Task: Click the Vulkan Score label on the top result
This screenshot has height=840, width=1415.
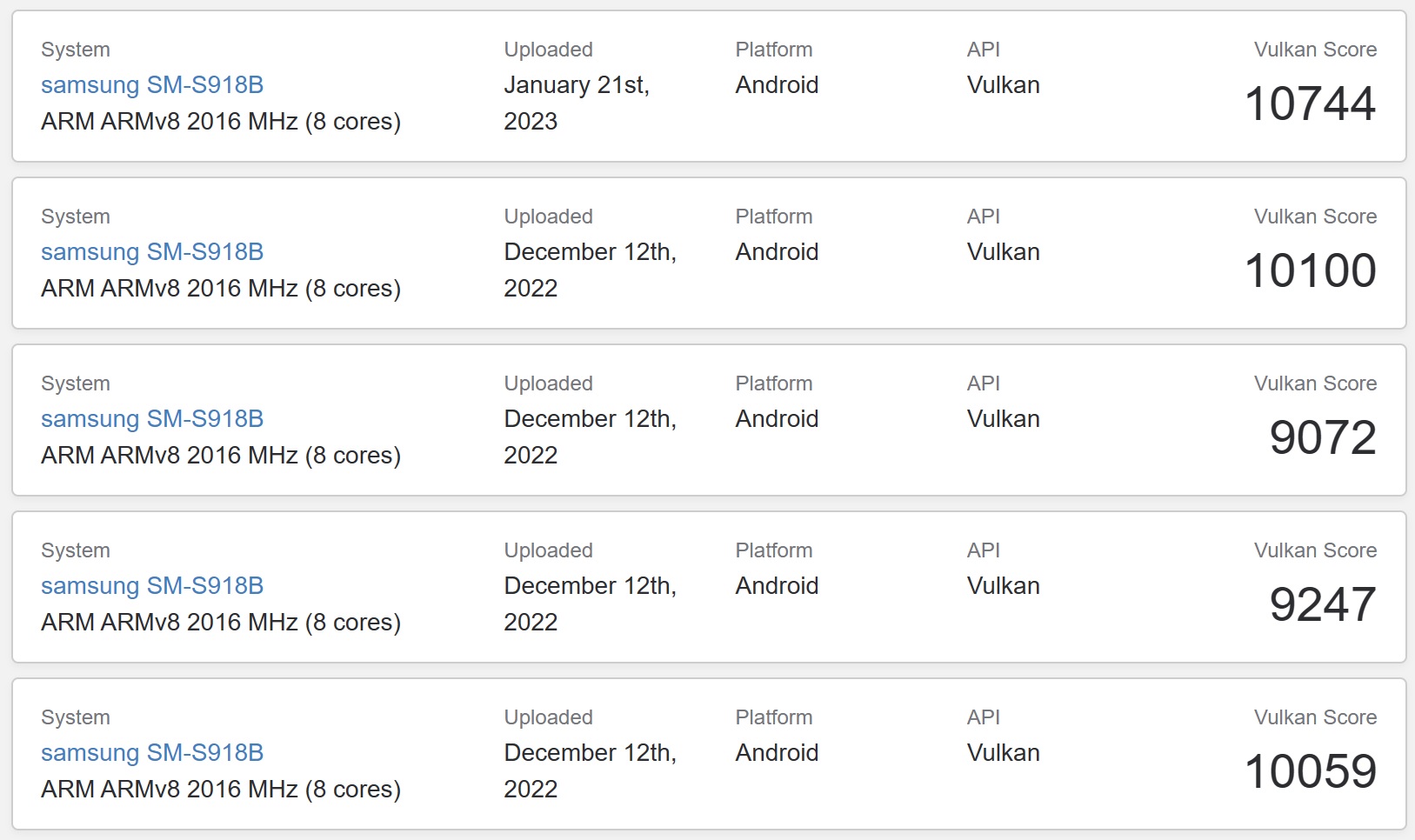Action: click(x=1314, y=50)
